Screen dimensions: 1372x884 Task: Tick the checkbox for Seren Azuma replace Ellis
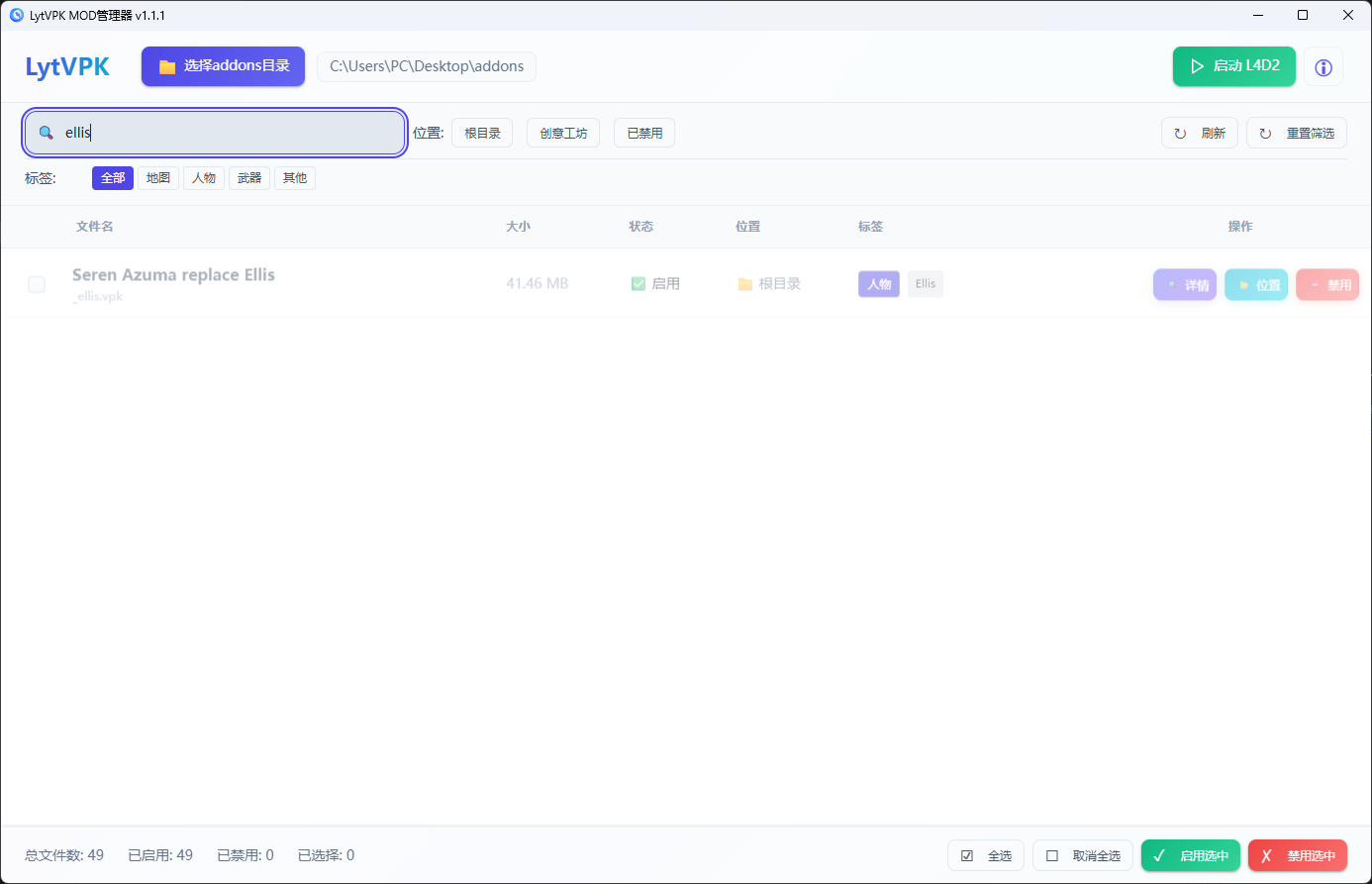(37, 284)
